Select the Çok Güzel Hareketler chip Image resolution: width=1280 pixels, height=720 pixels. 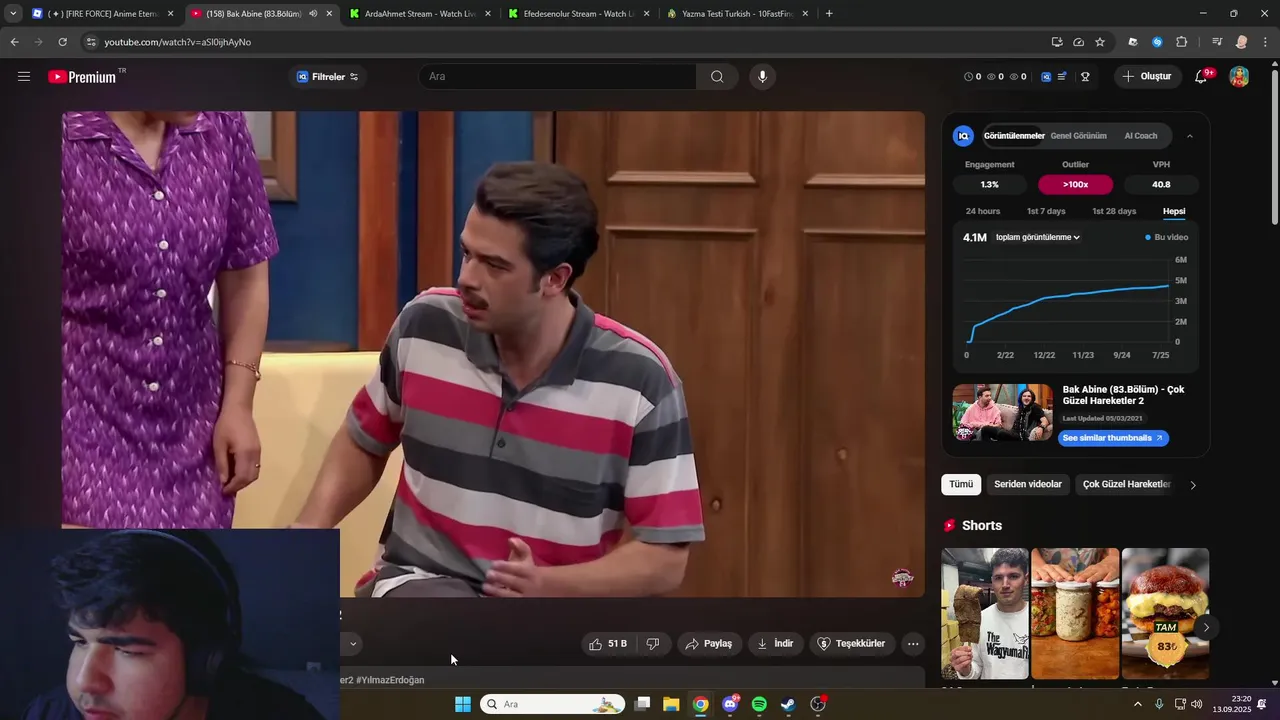1127,484
